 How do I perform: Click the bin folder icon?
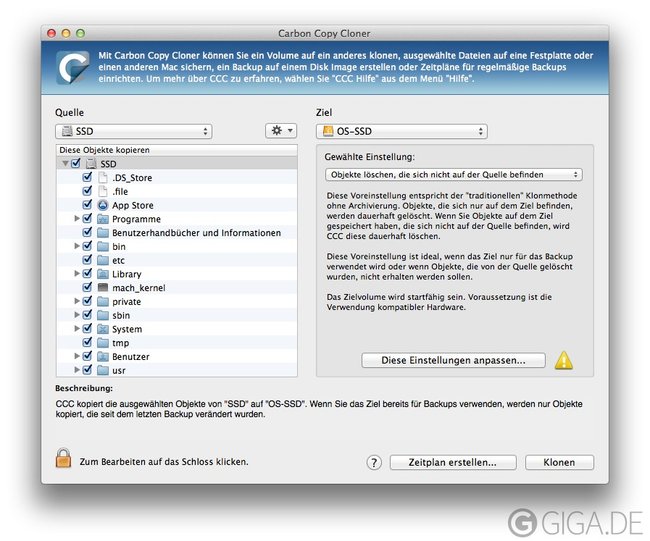103,247
